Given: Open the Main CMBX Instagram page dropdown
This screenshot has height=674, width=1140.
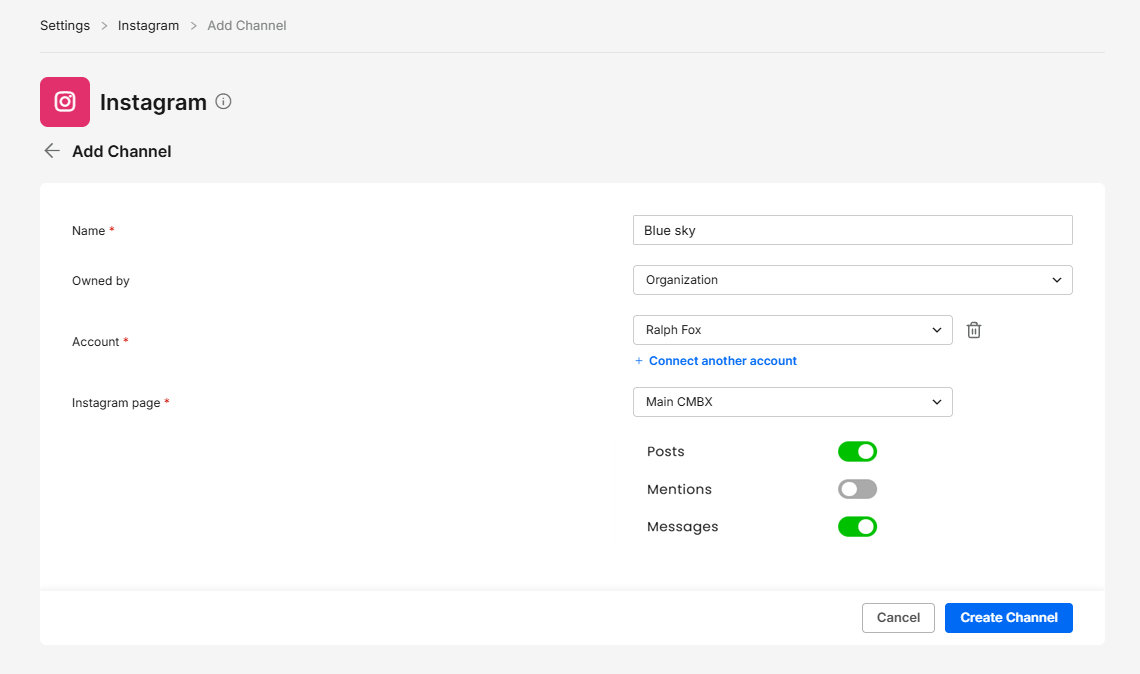Looking at the screenshot, I should [x=792, y=402].
